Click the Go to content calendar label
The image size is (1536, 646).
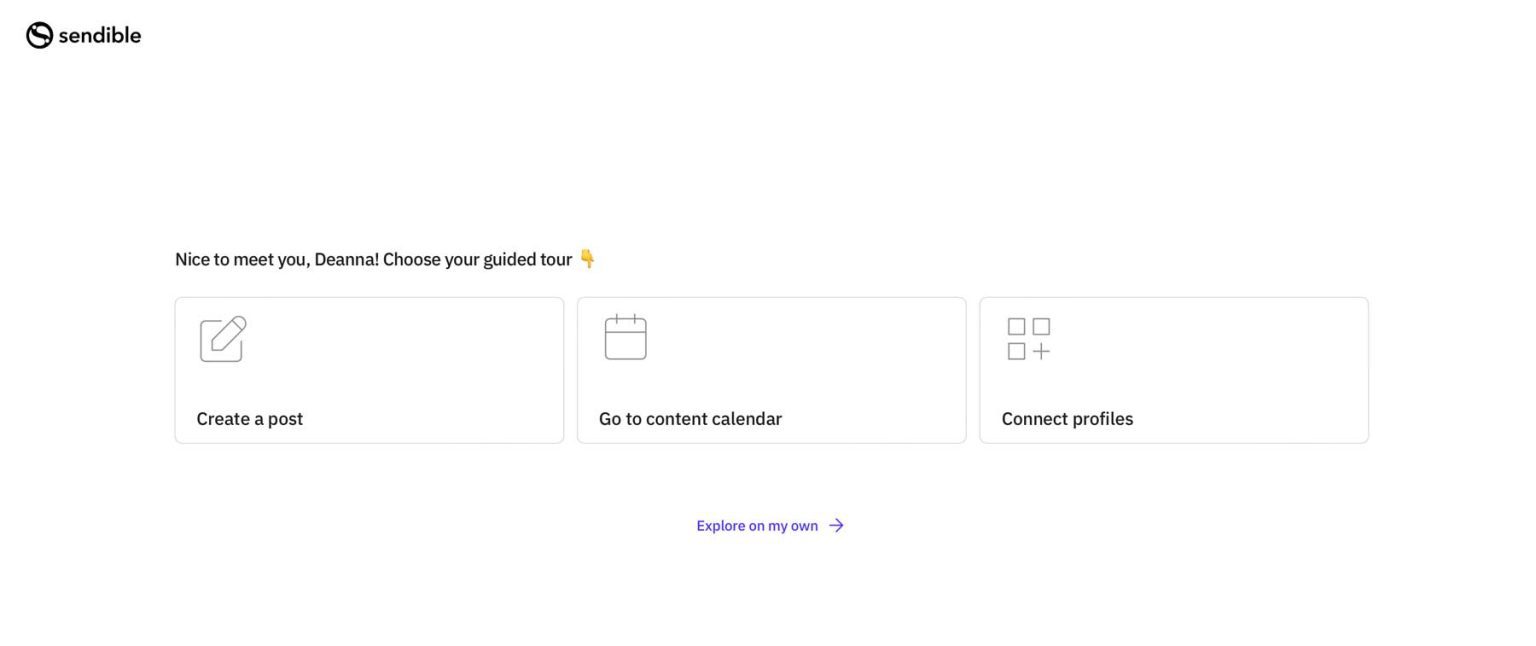pyautogui.click(x=689, y=418)
